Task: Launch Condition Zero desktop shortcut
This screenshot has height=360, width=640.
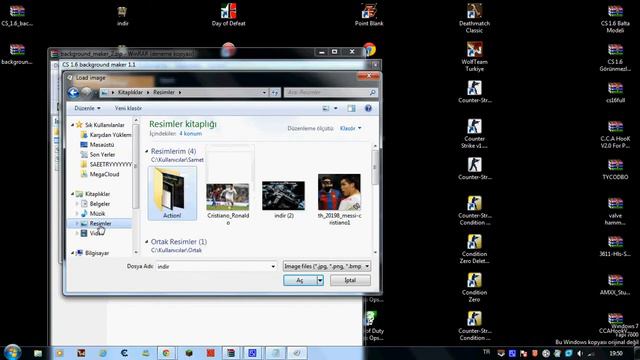Action: [474, 287]
